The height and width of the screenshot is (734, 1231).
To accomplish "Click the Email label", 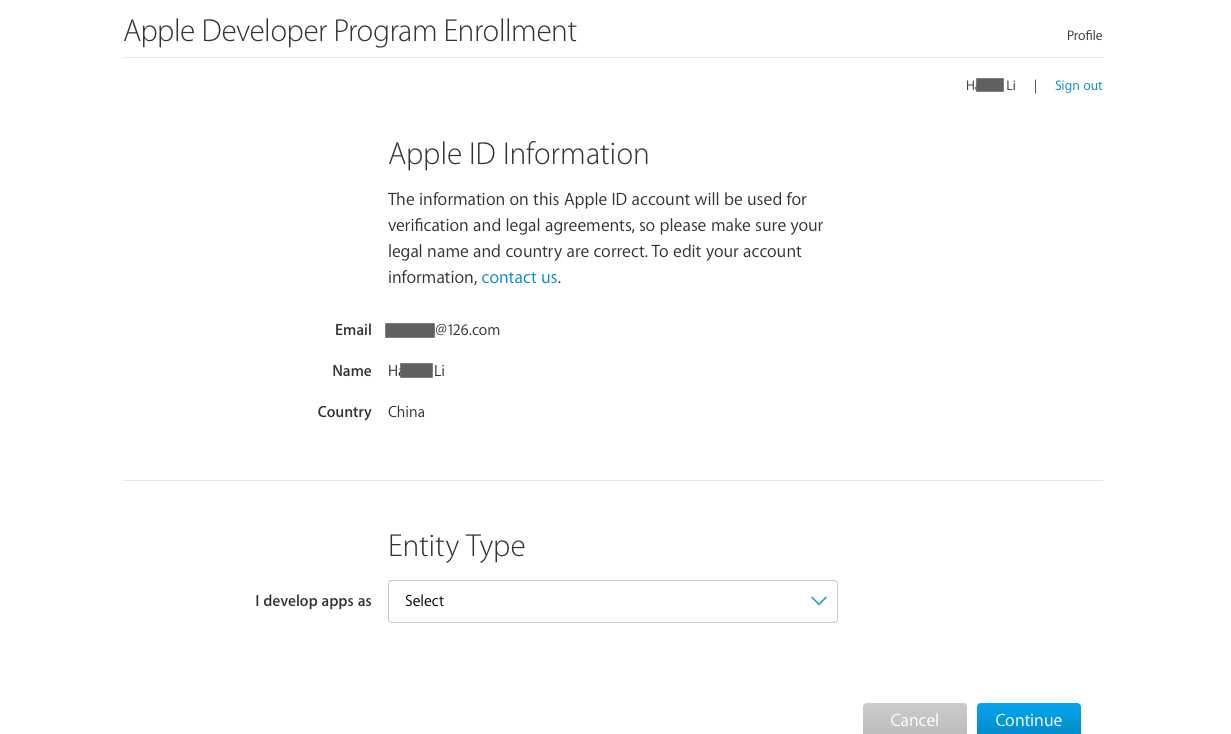I will [x=353, y=330].
